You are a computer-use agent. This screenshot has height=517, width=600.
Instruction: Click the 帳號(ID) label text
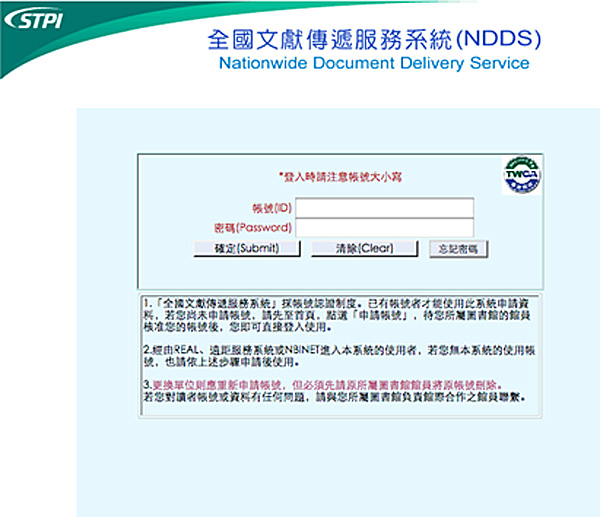(271, 208)
